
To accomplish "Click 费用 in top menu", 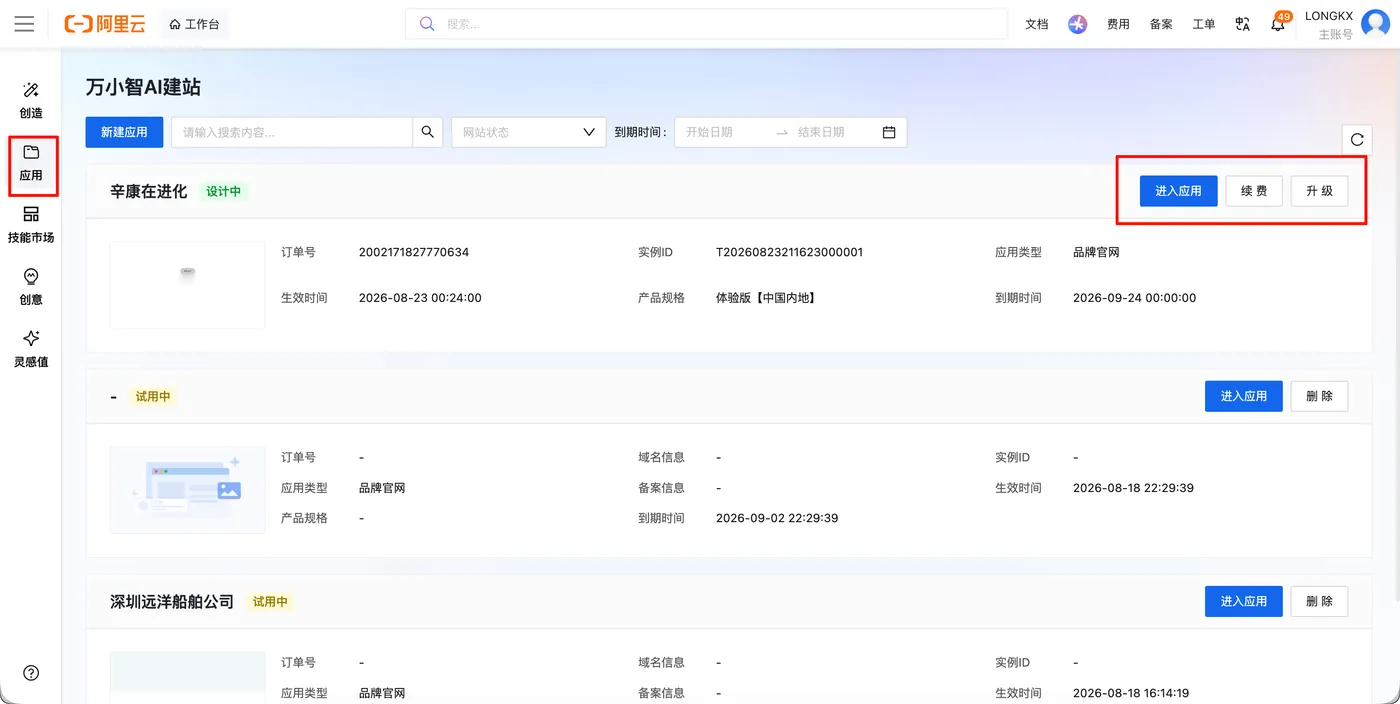I will click(x=1118, y=24).
